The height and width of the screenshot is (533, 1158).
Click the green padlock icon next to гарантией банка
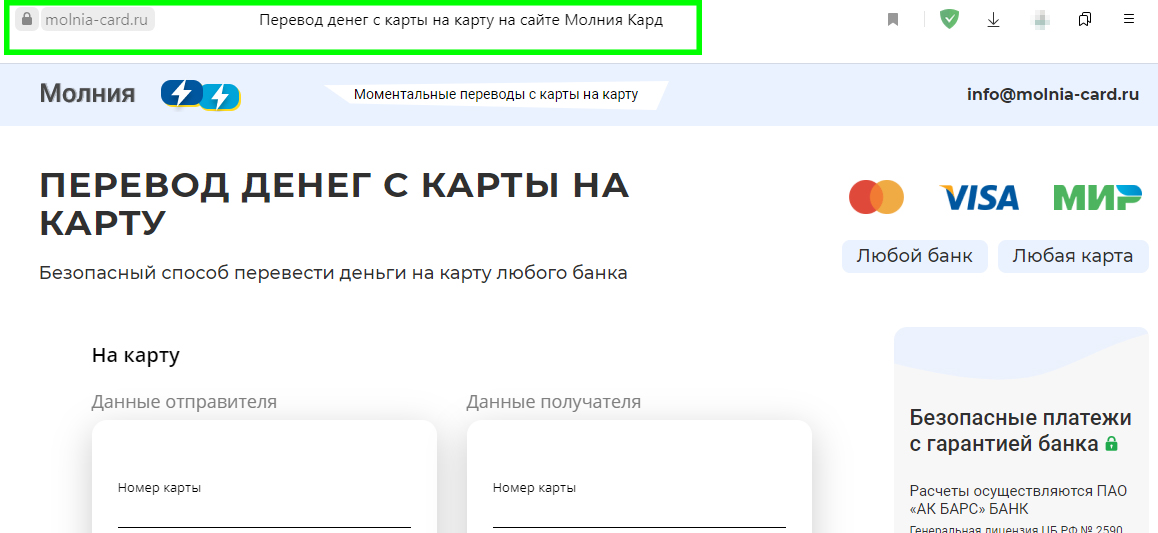point(1111,444)
